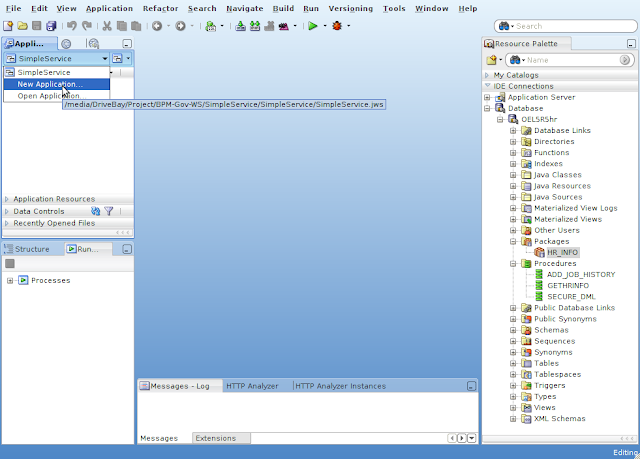Collapse the Procedures node
Viewport: 640px width, 459px height.
(x=513, y=264)
